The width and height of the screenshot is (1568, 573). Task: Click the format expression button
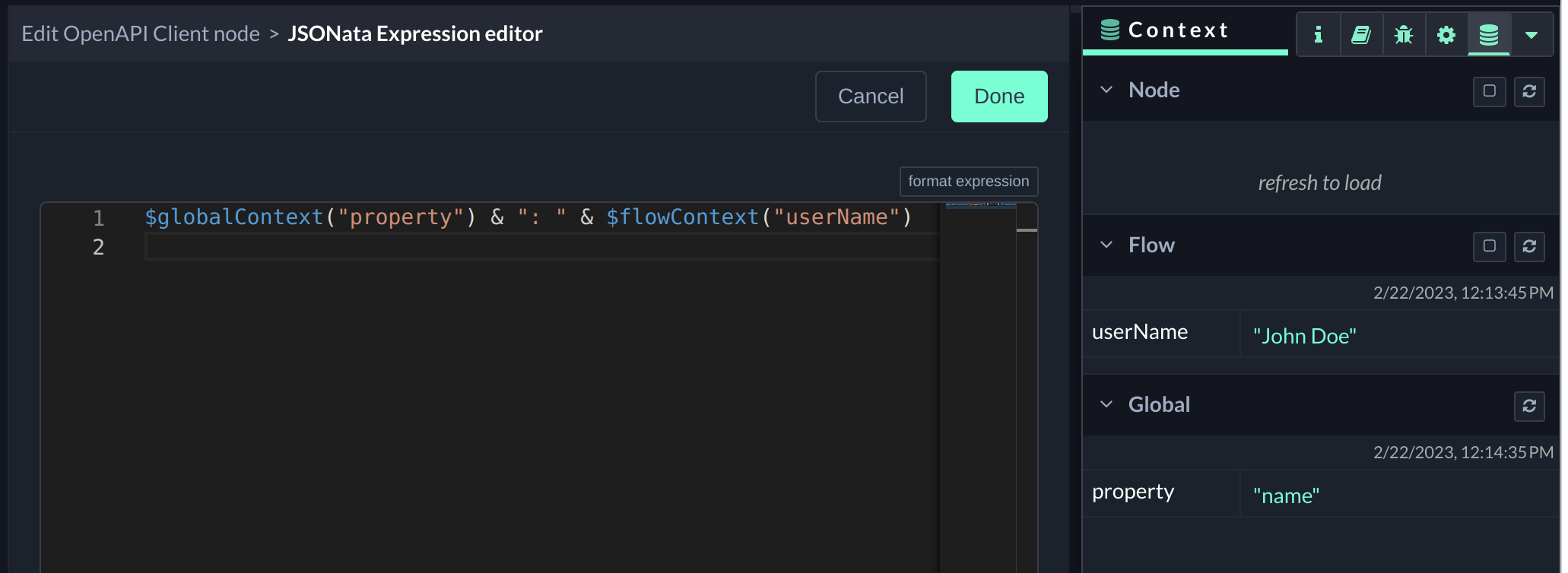968,182
